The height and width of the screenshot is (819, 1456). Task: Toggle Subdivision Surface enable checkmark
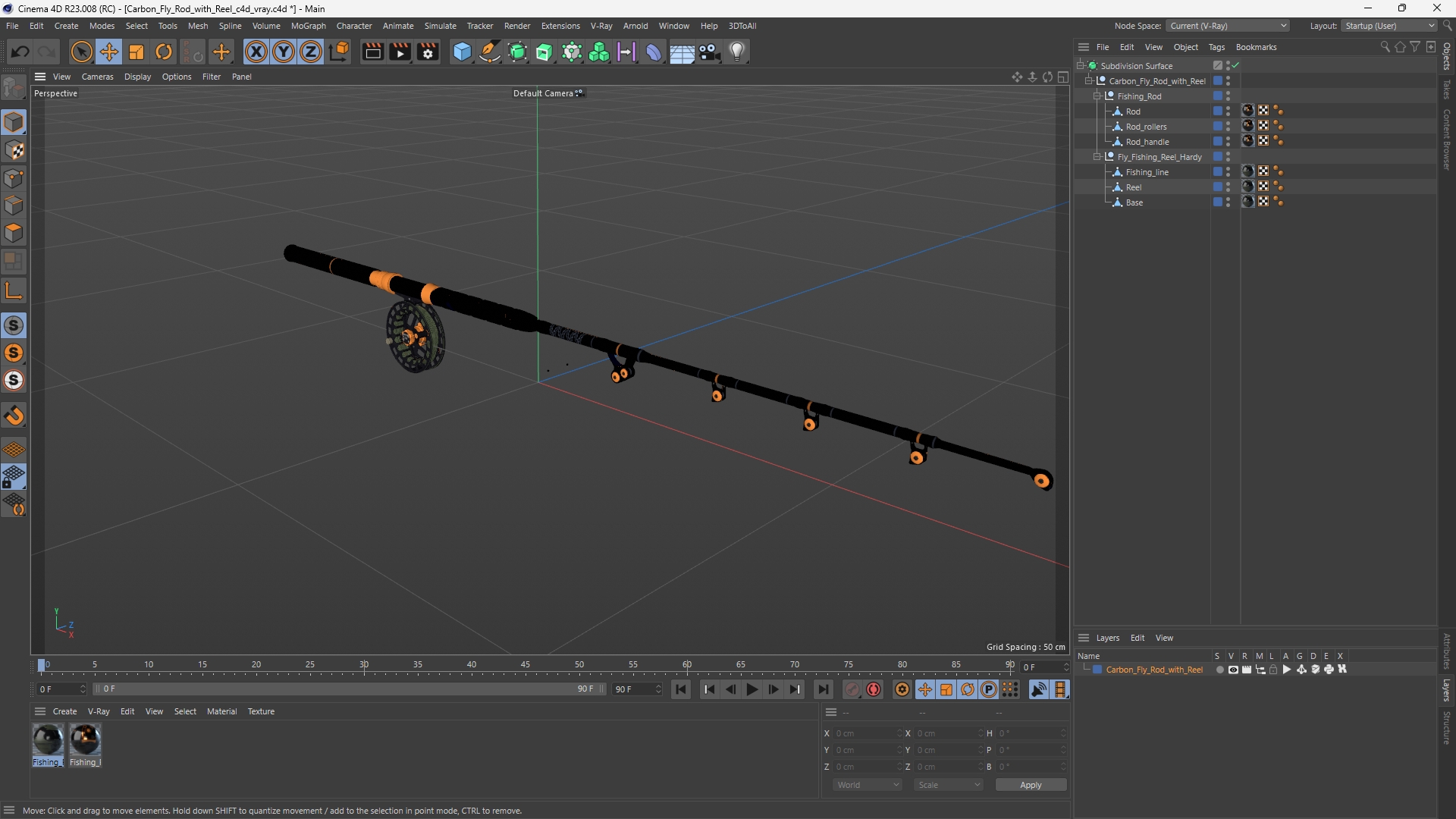1236,66
